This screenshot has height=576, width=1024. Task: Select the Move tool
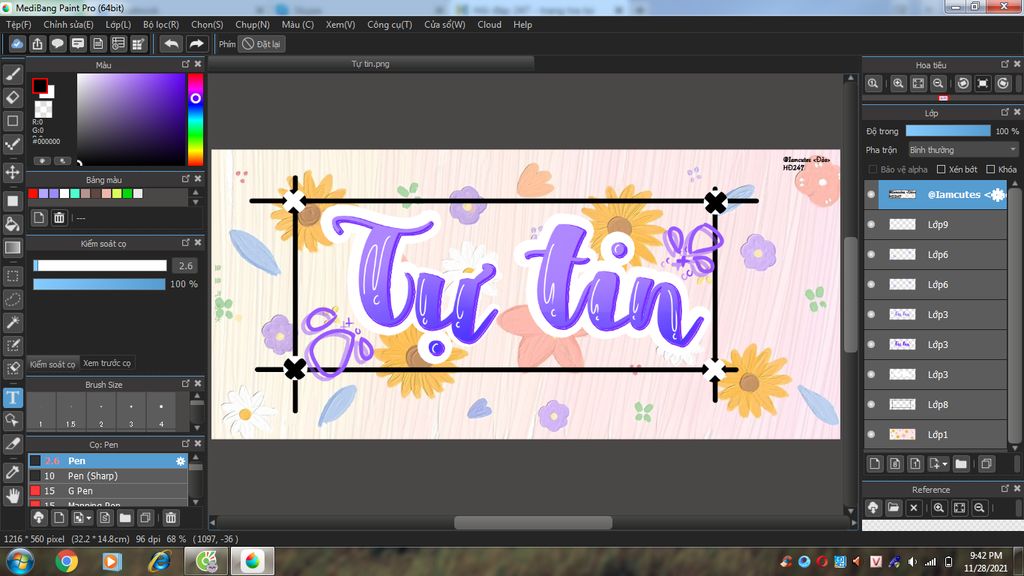(x=12, y=172)
